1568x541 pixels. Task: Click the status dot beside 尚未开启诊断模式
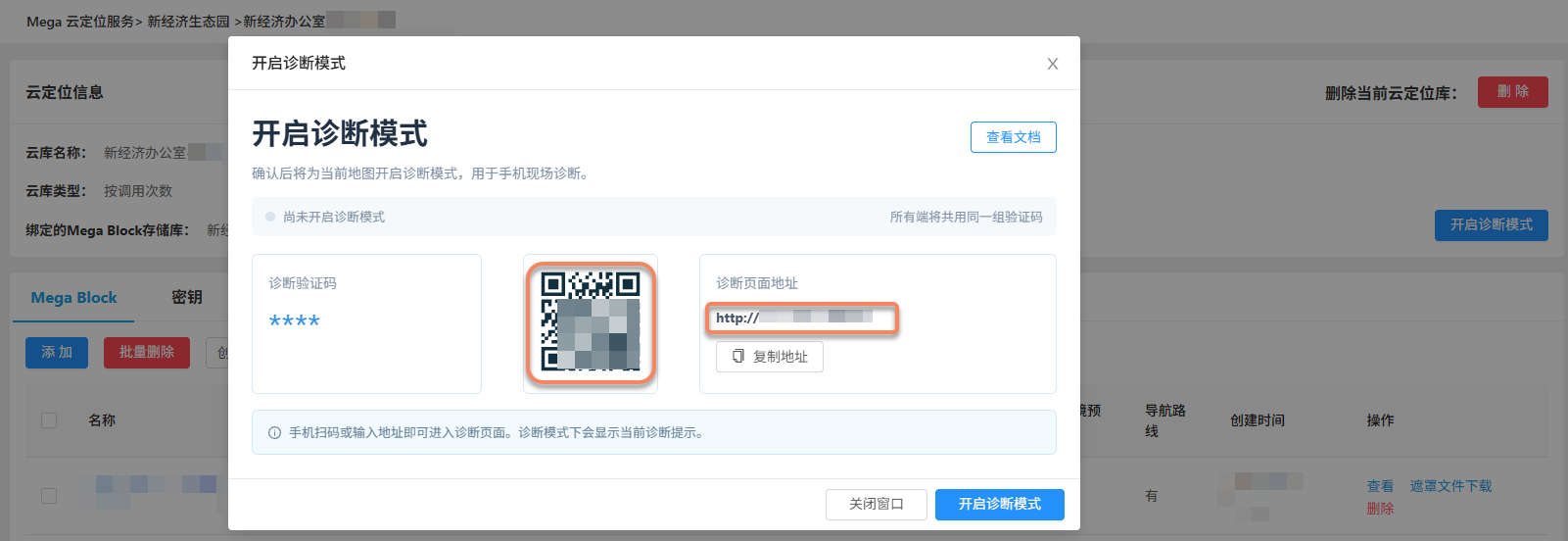pos(270,217)
